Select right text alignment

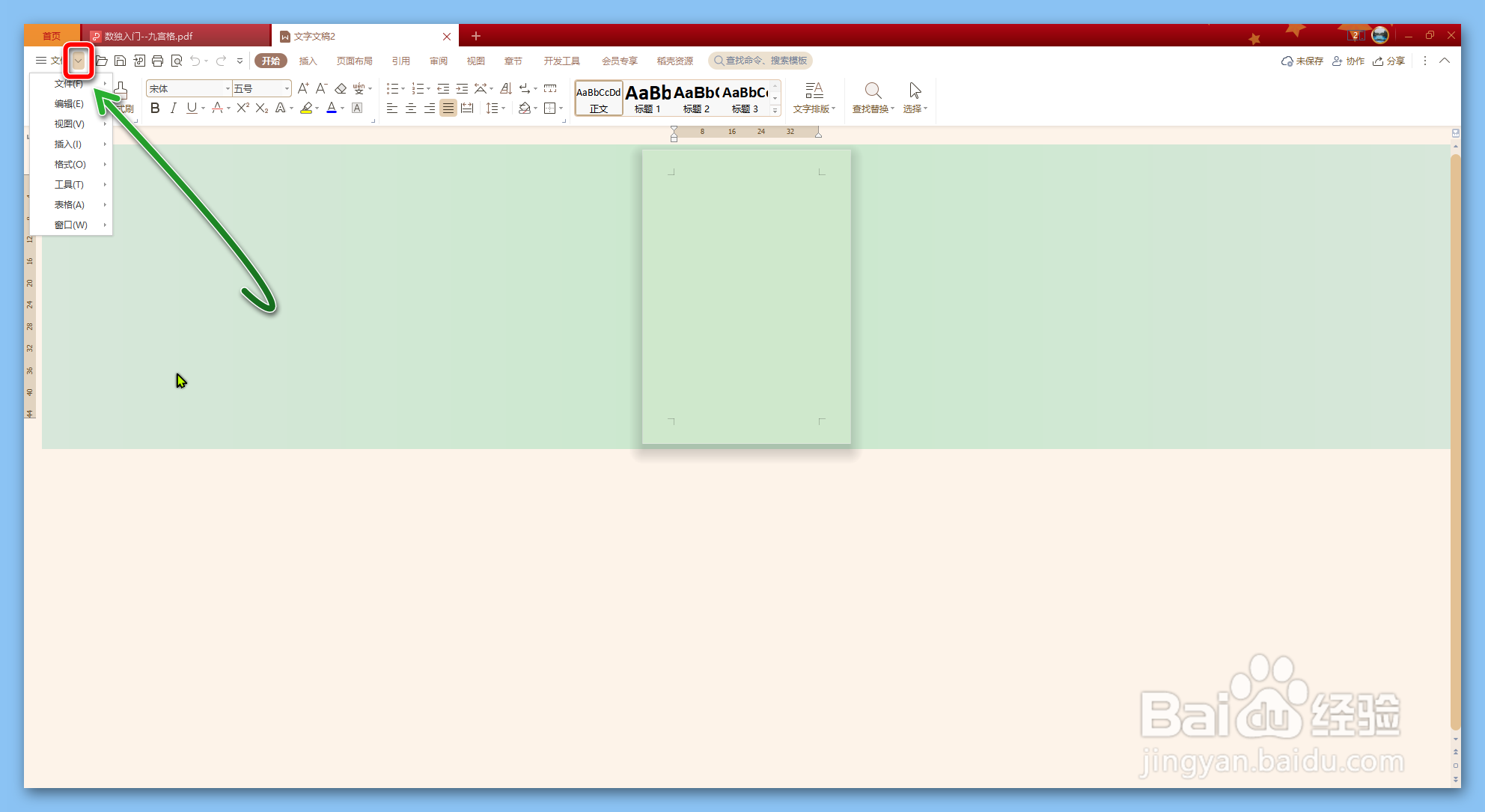430,109
